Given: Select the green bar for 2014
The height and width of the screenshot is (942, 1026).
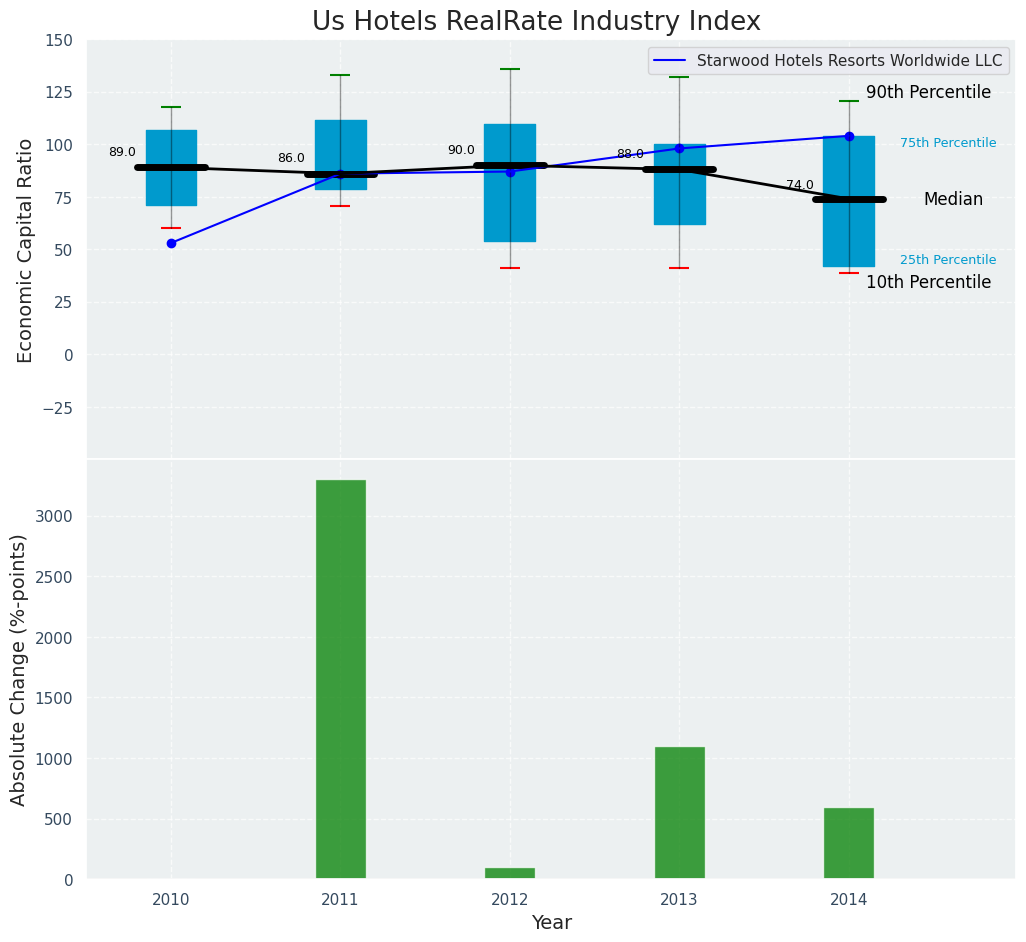Looking at the screenshot, I should coord(849,843).
